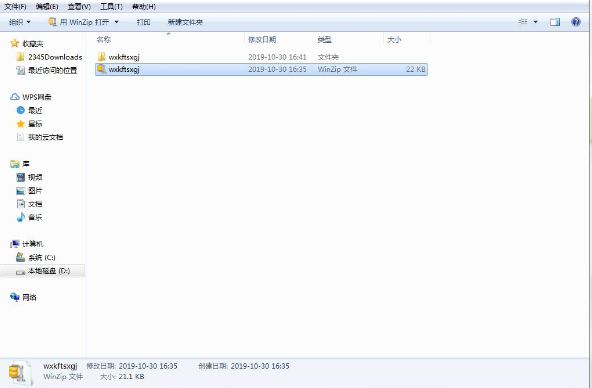Toggle the preview pane icon

555,22
